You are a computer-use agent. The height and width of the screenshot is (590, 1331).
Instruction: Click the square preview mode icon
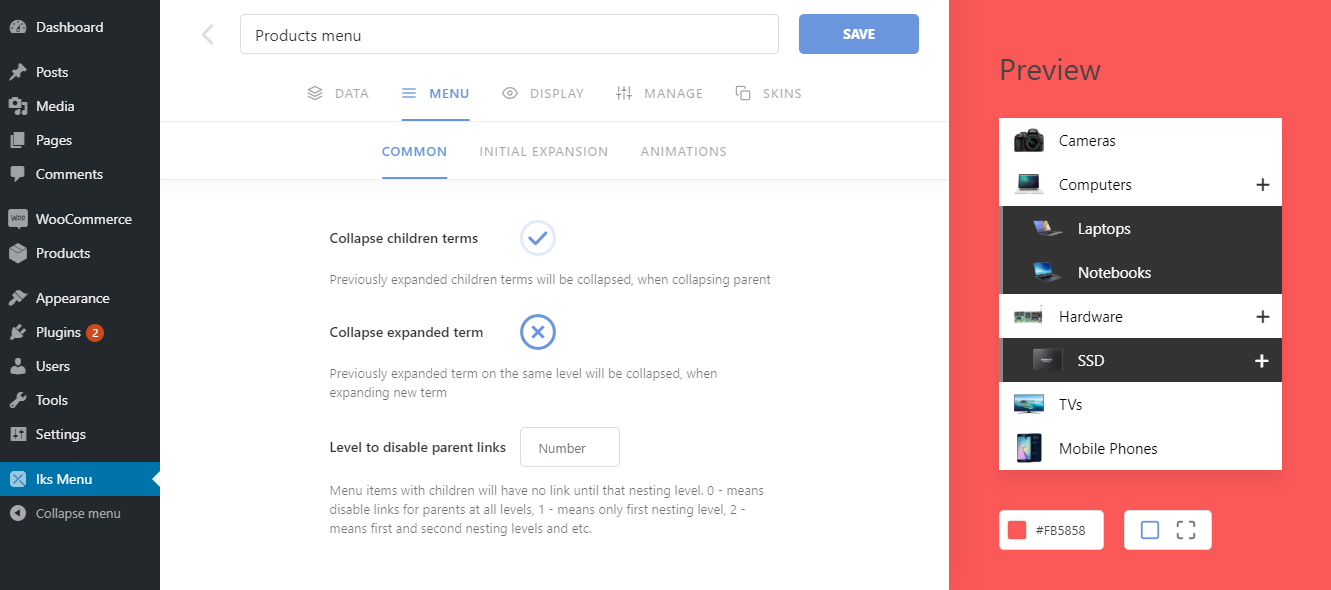pos(1150,530)
